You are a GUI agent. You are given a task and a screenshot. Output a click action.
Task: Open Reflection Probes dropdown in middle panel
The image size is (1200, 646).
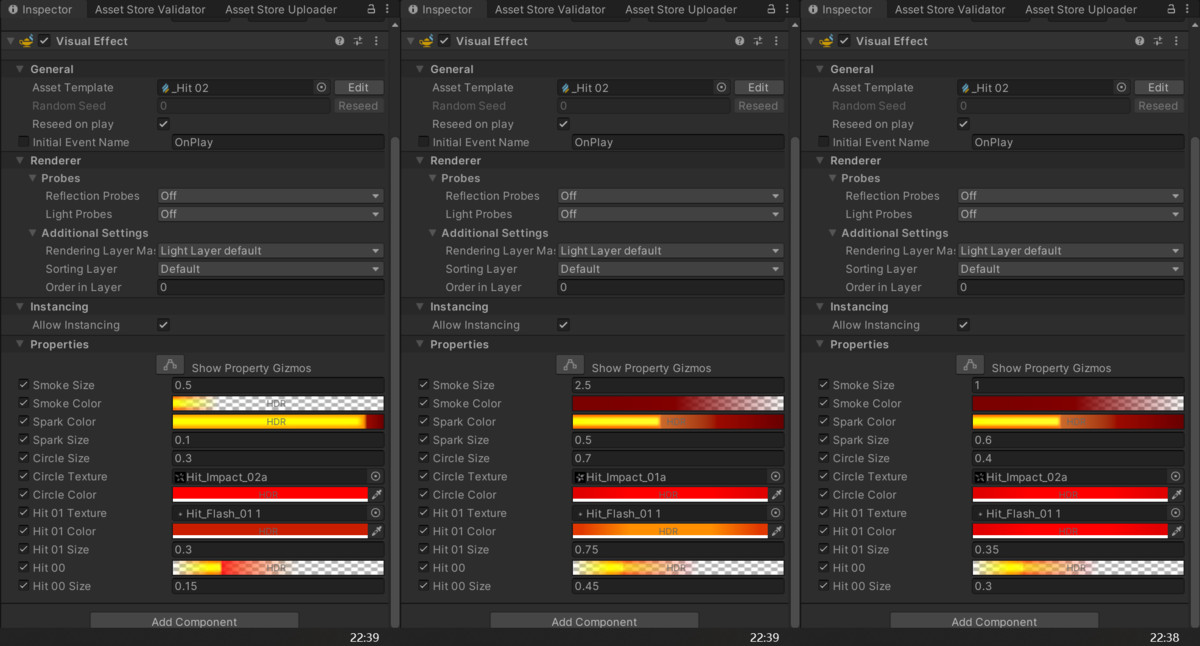(671, 196)
